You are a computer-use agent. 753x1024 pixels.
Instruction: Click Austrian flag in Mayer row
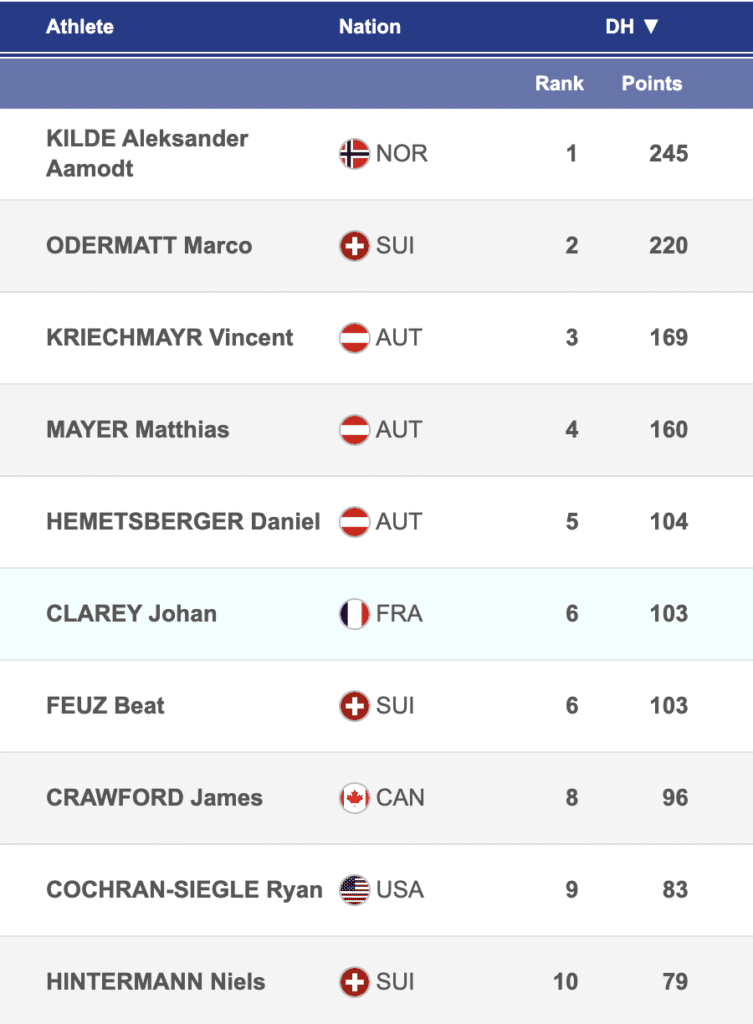tap(354, 430)
